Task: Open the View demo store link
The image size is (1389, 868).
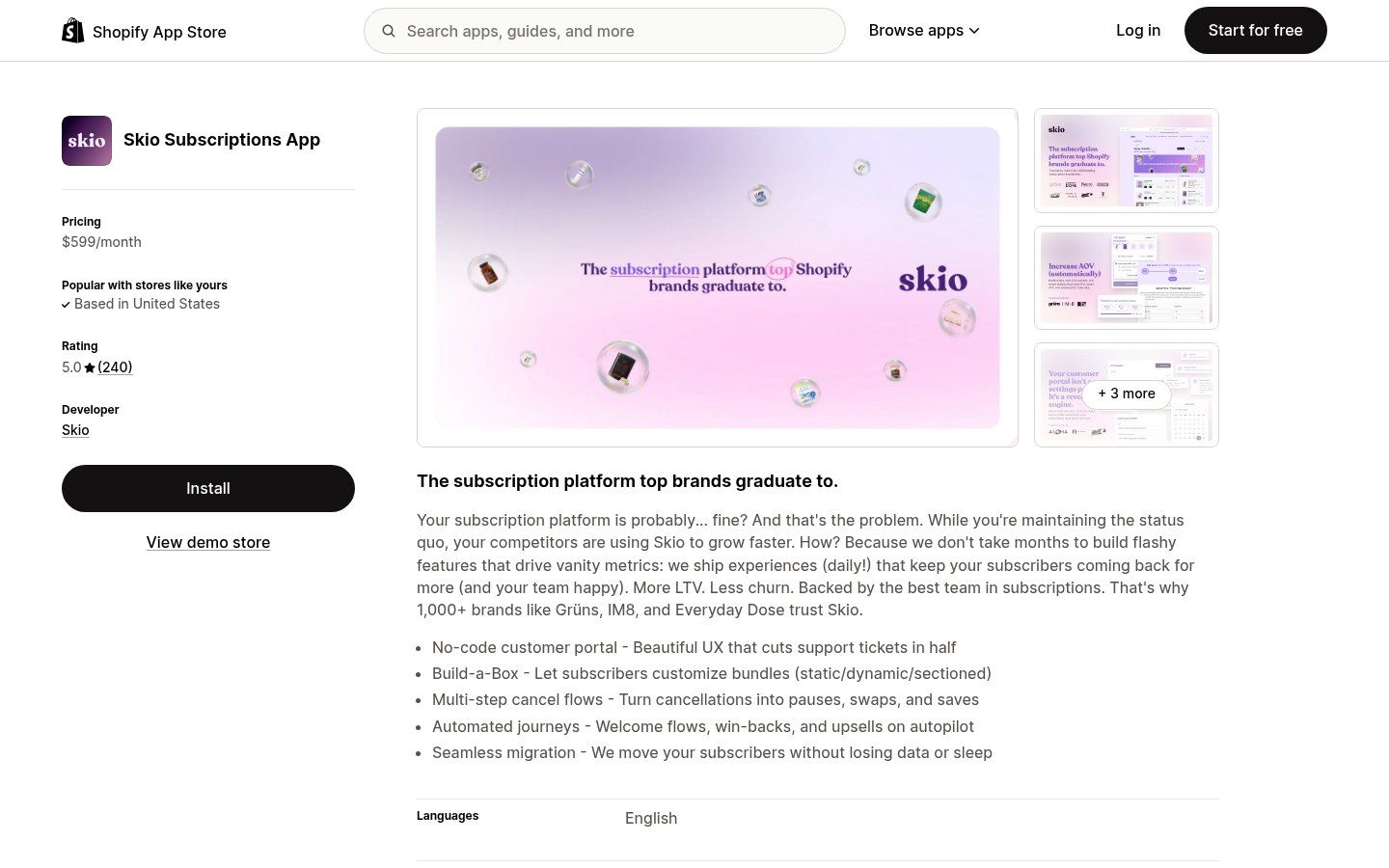Action: (x=207, y=542)
